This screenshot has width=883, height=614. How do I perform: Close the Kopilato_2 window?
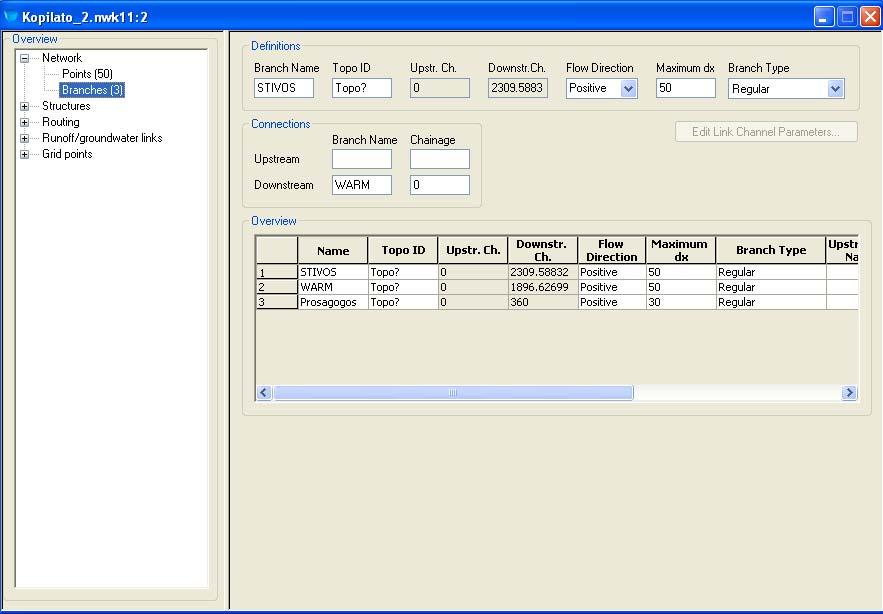(x=870, y=17)
